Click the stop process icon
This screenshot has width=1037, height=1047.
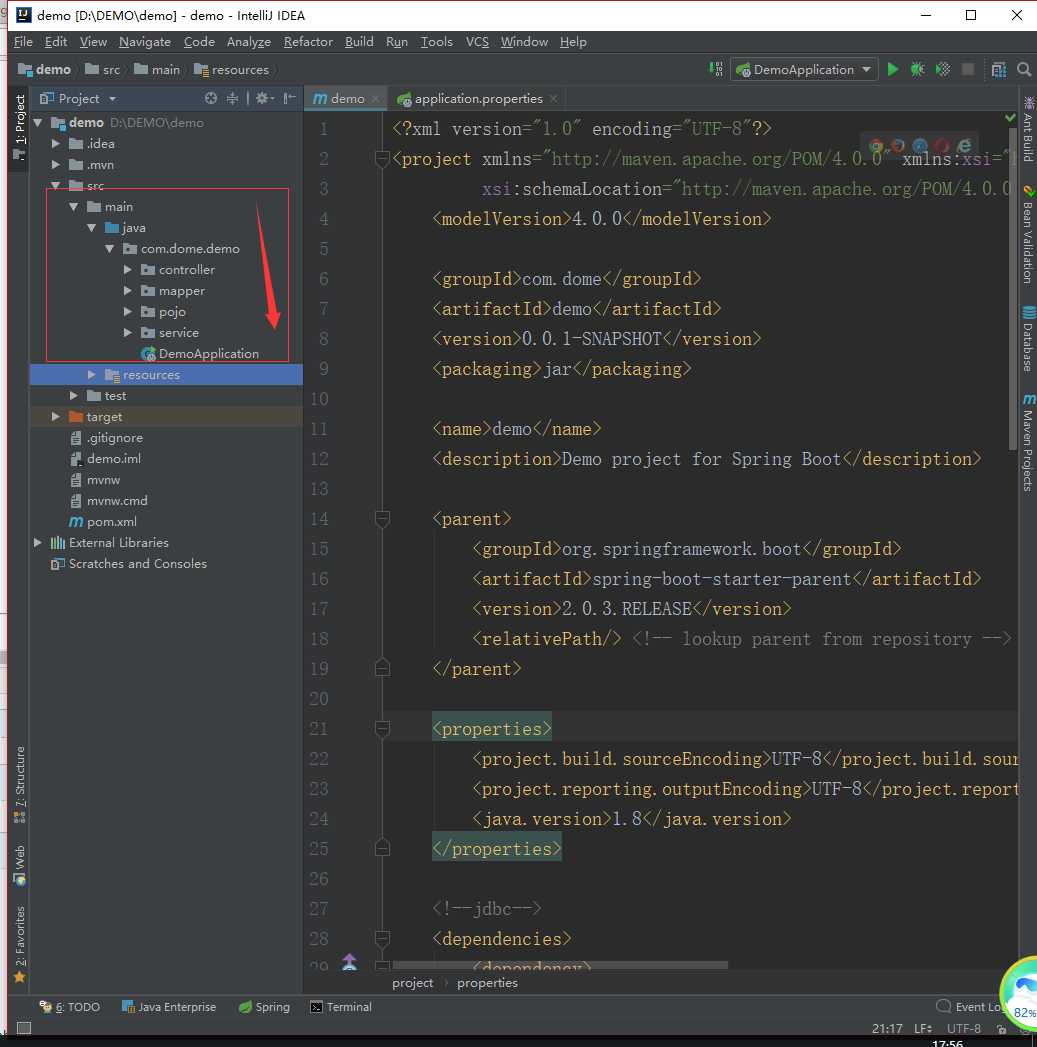coord(968,69)
